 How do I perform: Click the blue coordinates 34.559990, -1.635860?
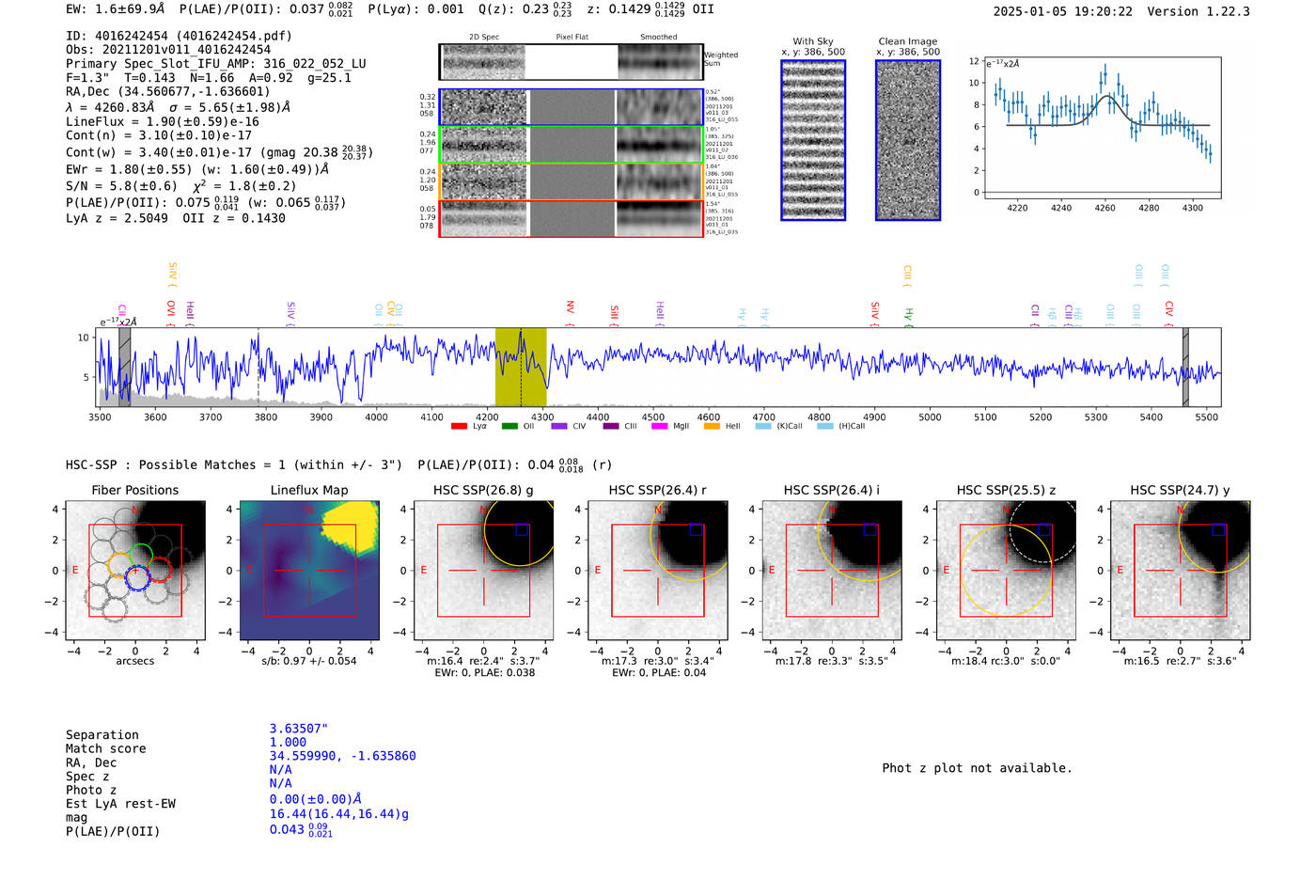pyautogui.click(x=343, y=756)
